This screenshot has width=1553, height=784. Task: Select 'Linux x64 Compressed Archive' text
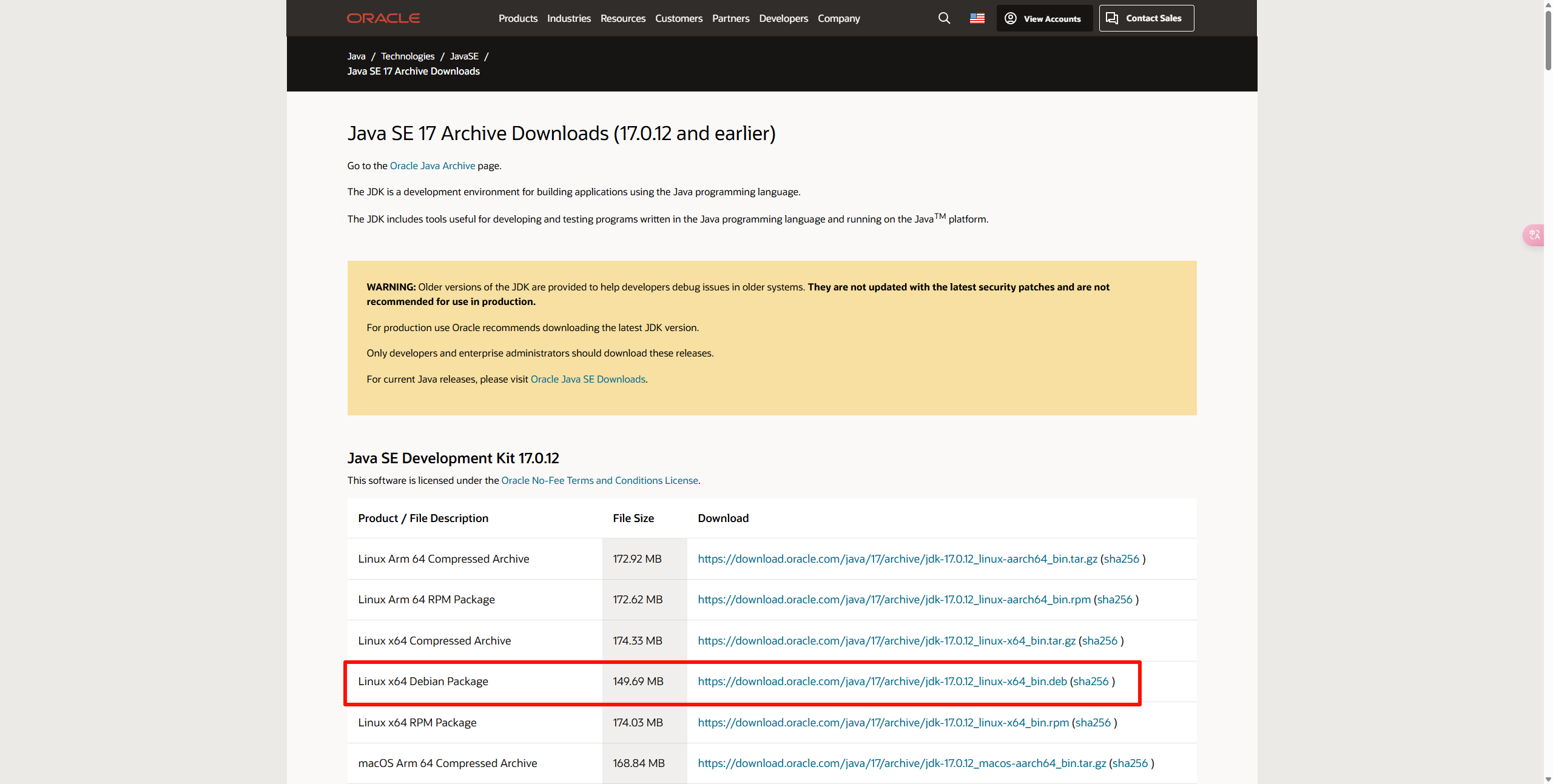point(434,641)
